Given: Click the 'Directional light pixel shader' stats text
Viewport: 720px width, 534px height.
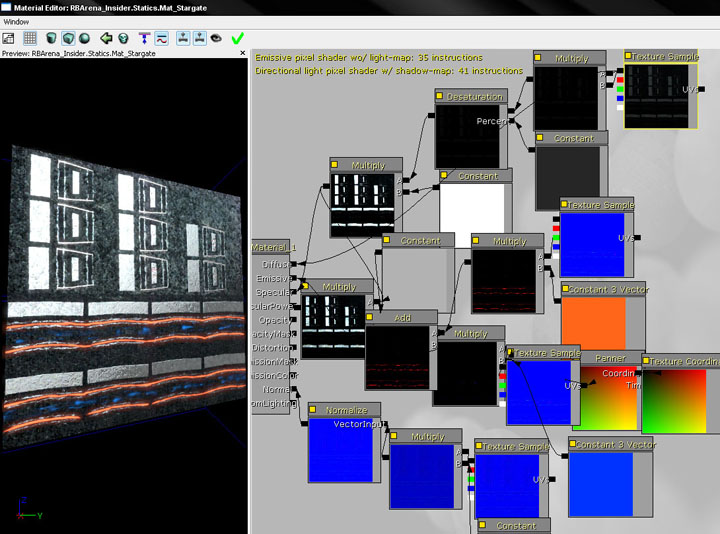Looking at the screenshot, I should click(x=389, y=71).
